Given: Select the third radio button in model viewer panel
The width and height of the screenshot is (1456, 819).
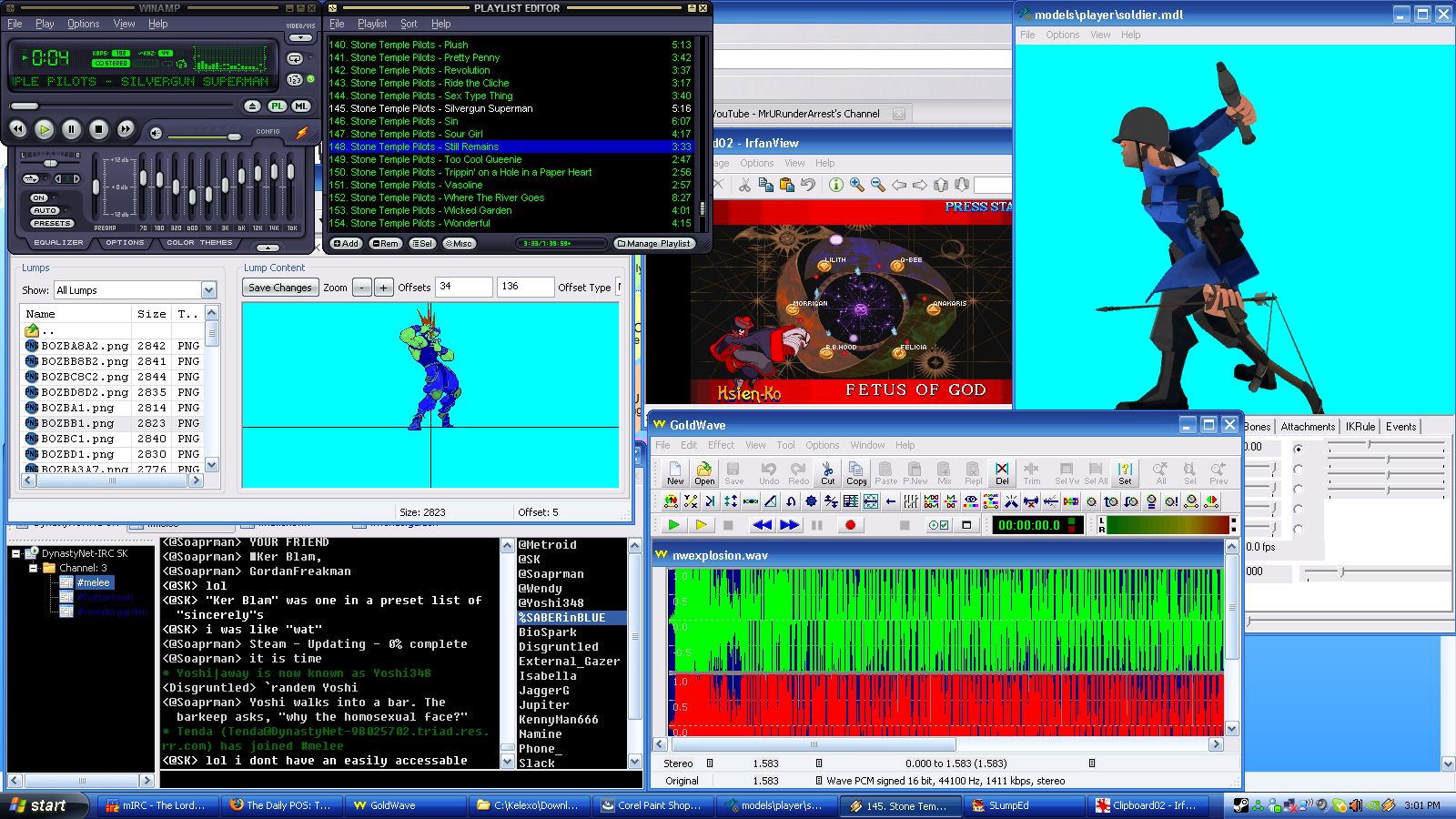Looking at the screenshot, I should [1298, 489].
